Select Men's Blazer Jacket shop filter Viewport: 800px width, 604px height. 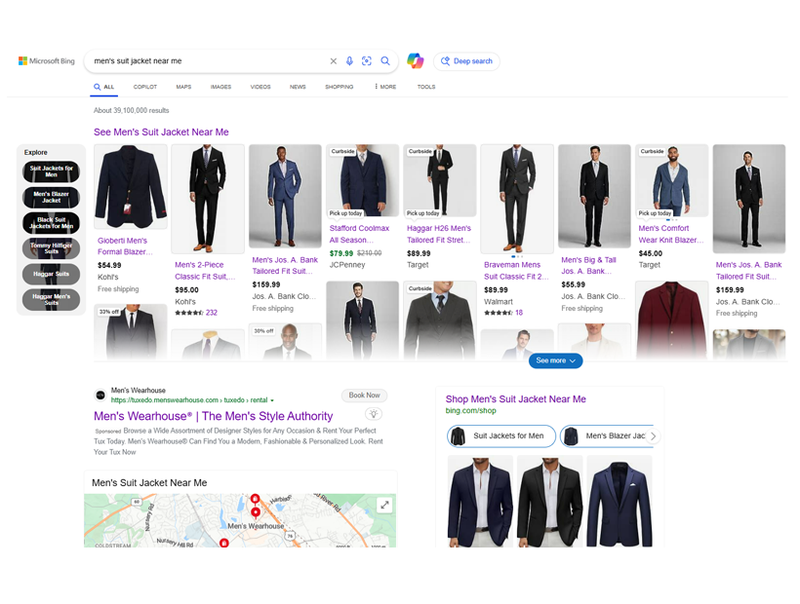click(x=606, y=436)
